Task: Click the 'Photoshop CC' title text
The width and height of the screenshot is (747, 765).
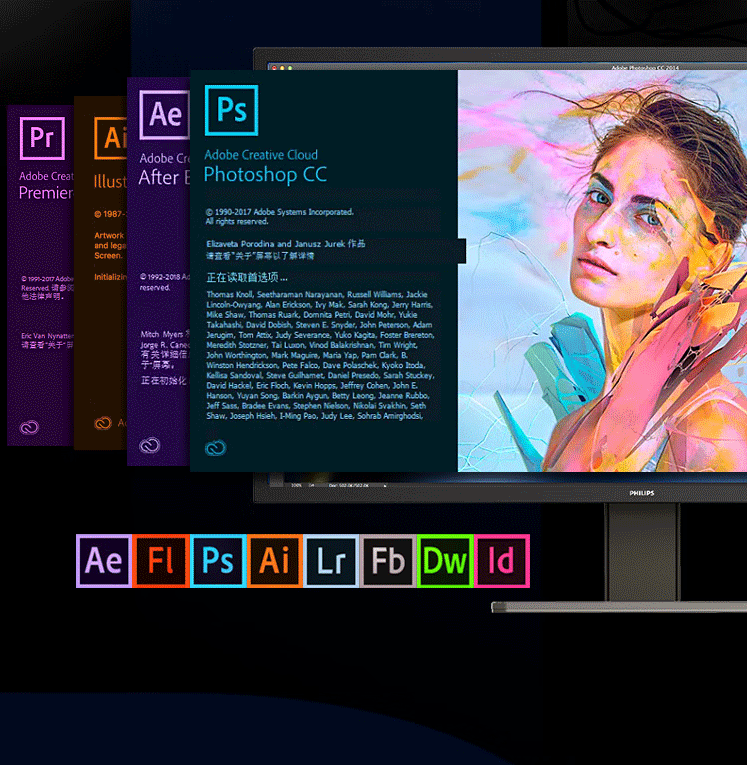Action: point(265,174)
